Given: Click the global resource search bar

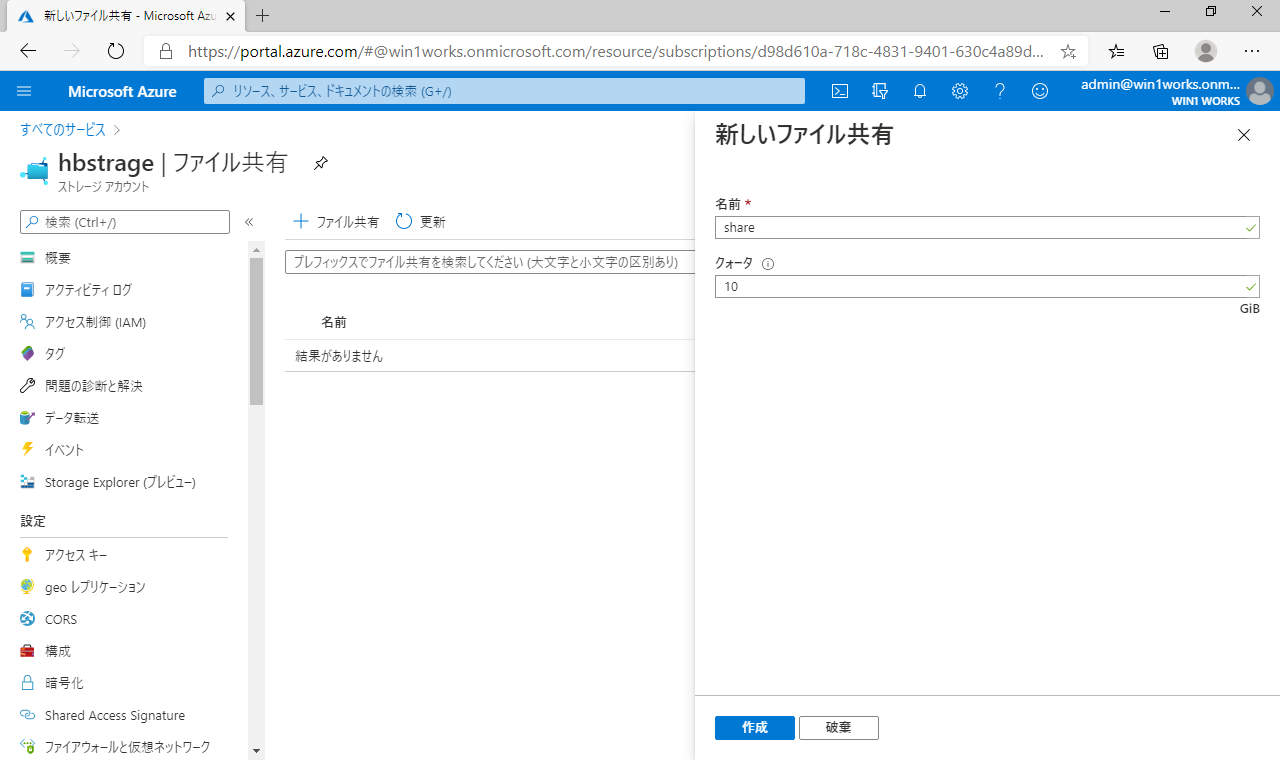Looking at the screenshot, I should 505,91.
